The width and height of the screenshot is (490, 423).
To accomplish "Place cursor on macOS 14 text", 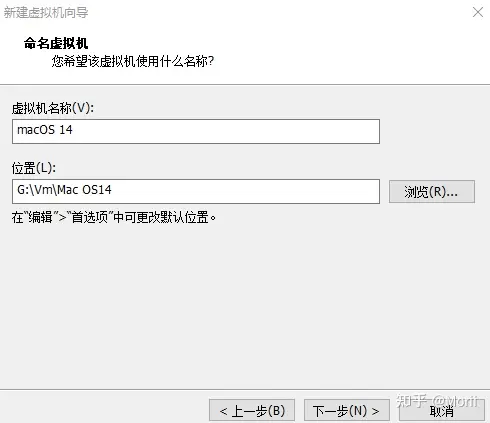I will pos(45,130).
